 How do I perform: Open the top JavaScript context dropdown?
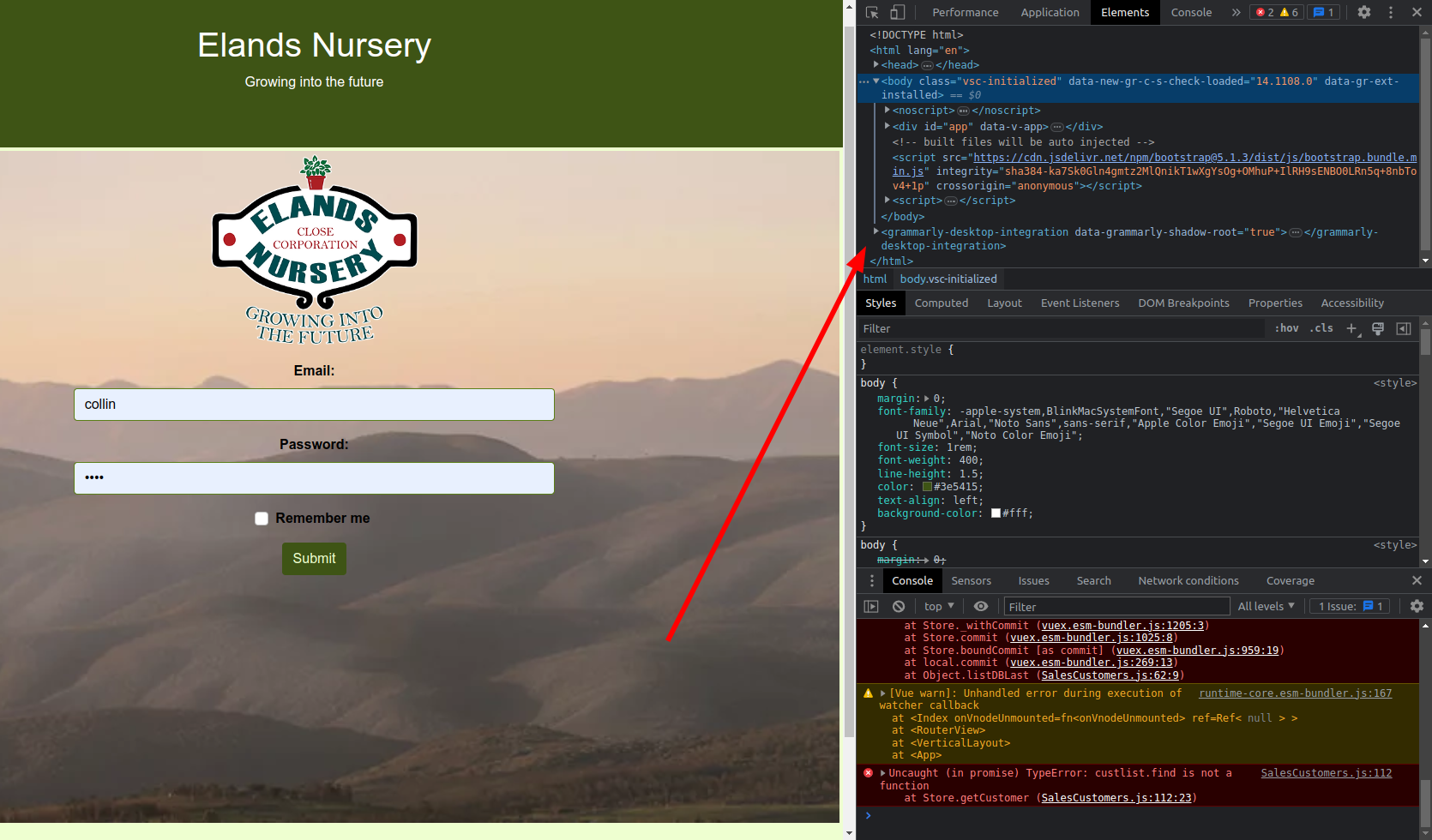coord(939,606)
